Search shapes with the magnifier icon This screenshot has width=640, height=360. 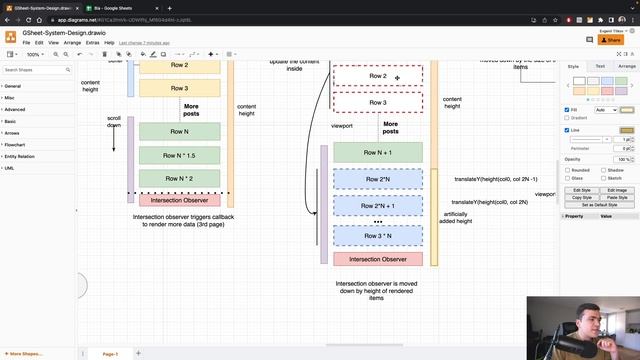[x=68, y=70]
